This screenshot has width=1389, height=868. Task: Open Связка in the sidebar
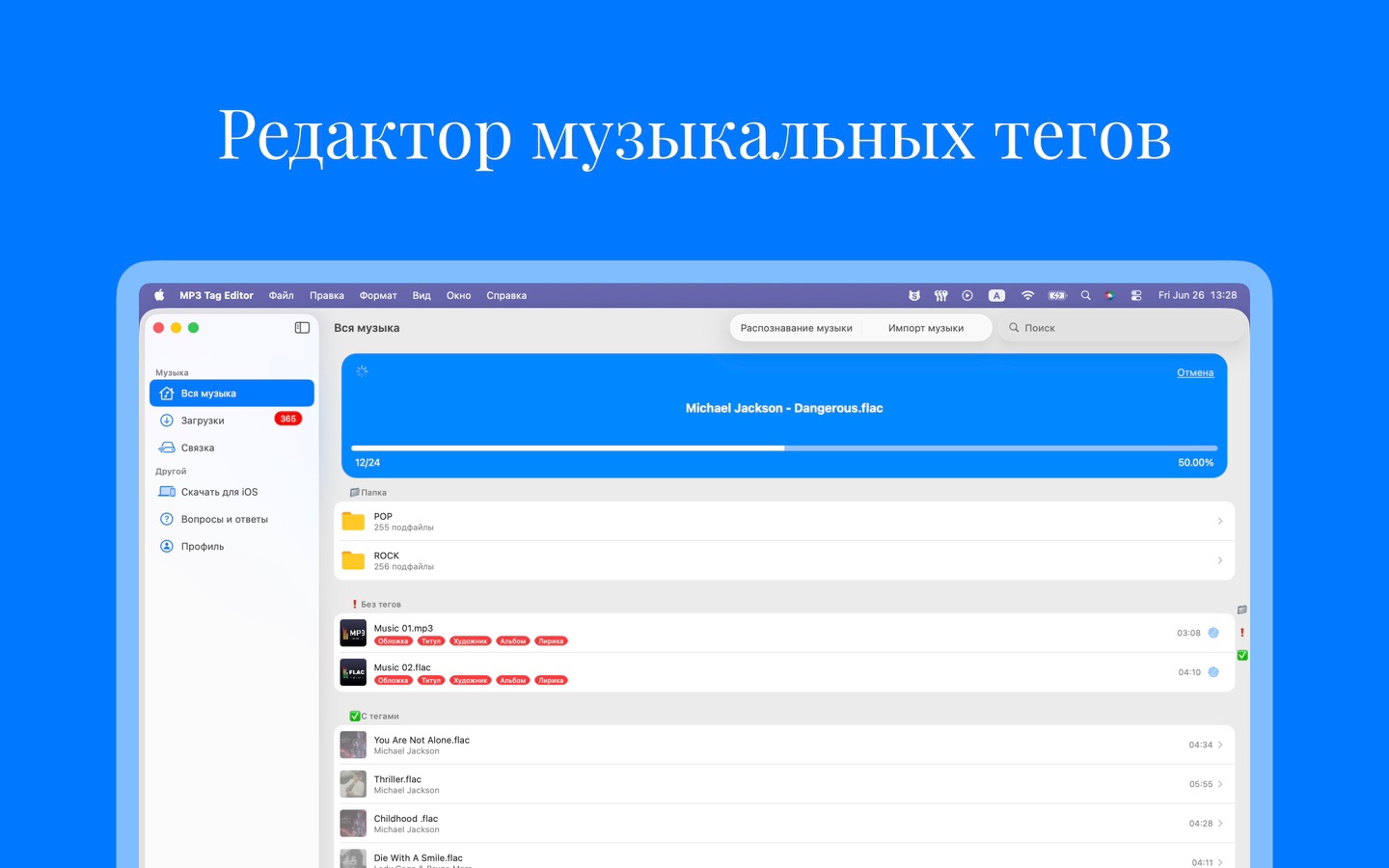[x=231, y=448]
